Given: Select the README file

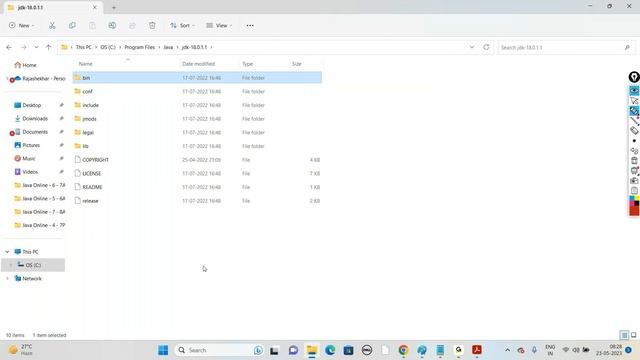Looking at the screenshot, I should [197, 187].
